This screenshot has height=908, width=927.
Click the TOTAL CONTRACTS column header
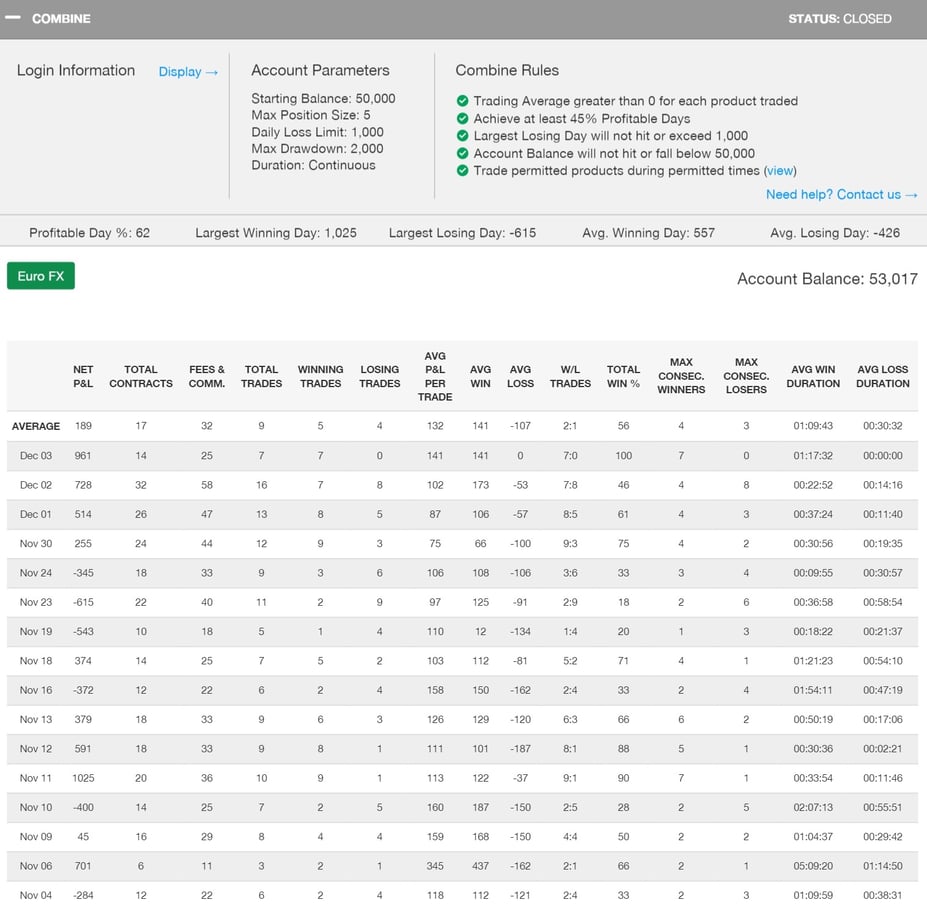point(141,376)
